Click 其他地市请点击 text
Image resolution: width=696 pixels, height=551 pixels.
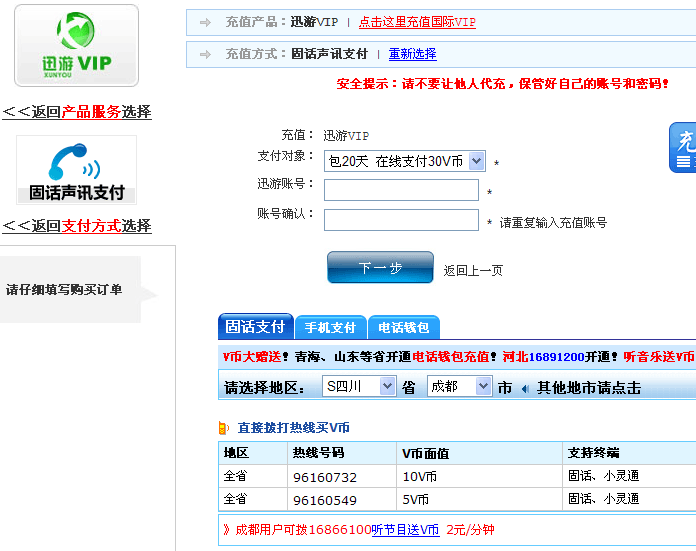point(589,388)
